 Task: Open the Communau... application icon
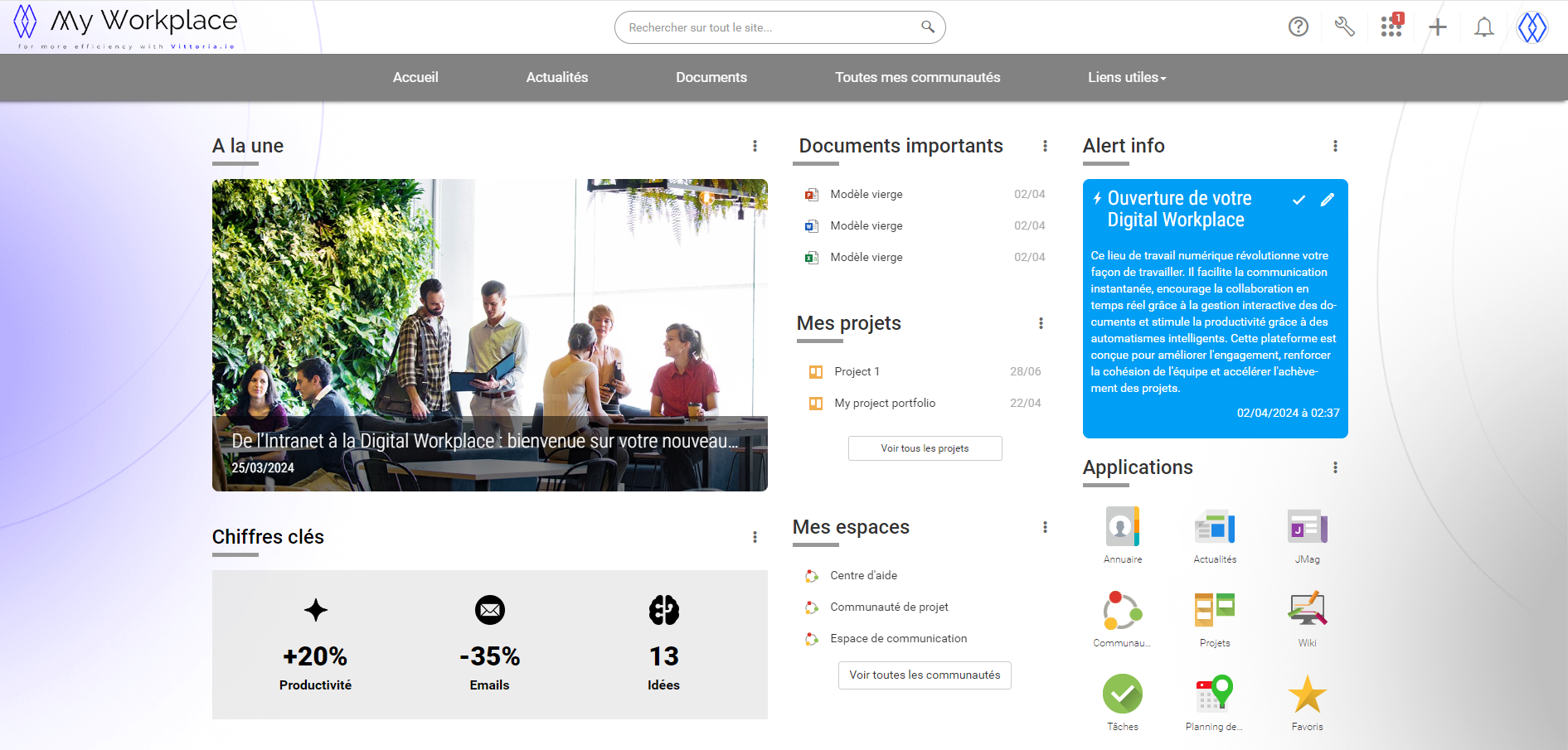(x=1123, y=611)
